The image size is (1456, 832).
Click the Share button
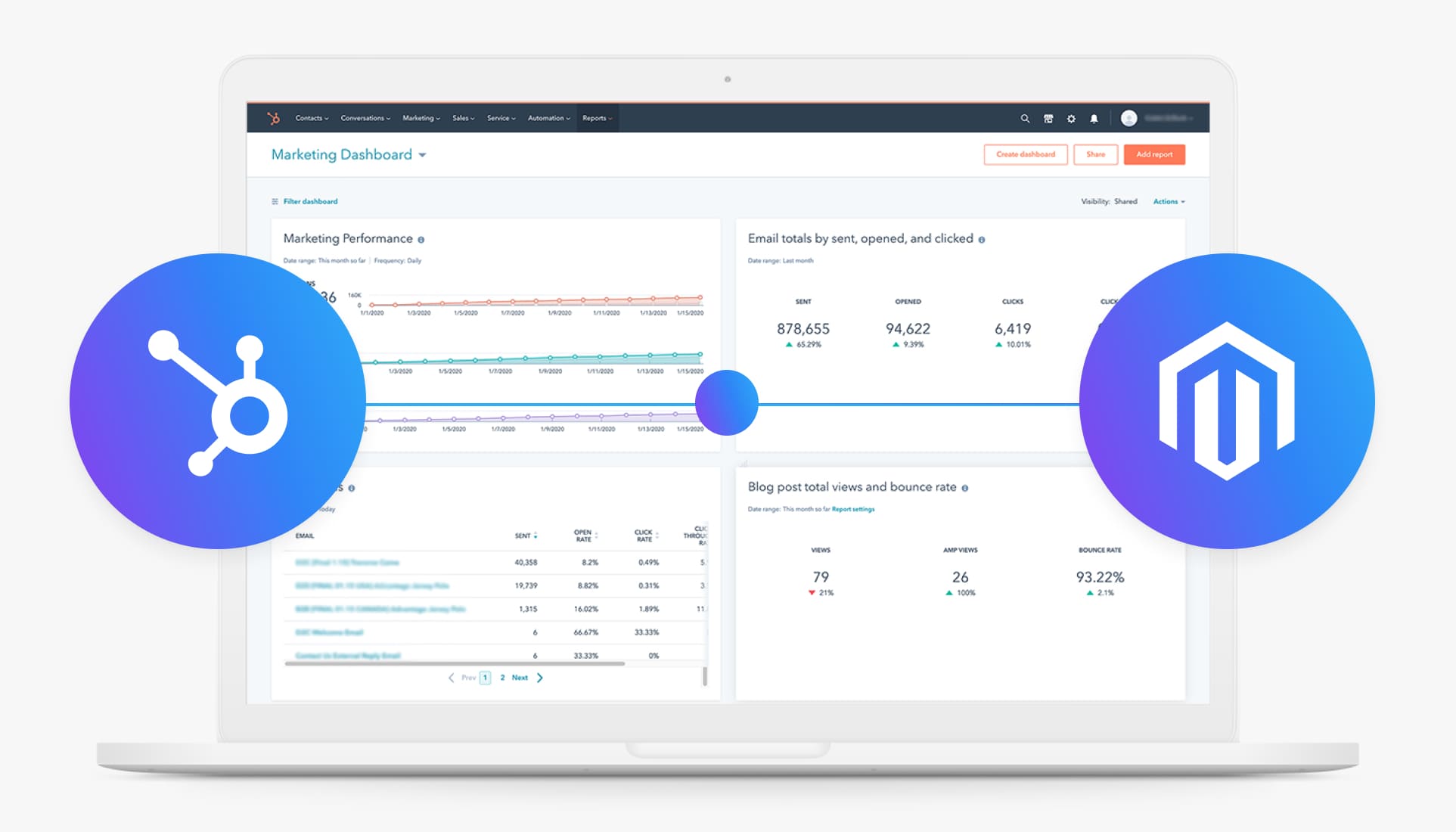(1095, 154)
